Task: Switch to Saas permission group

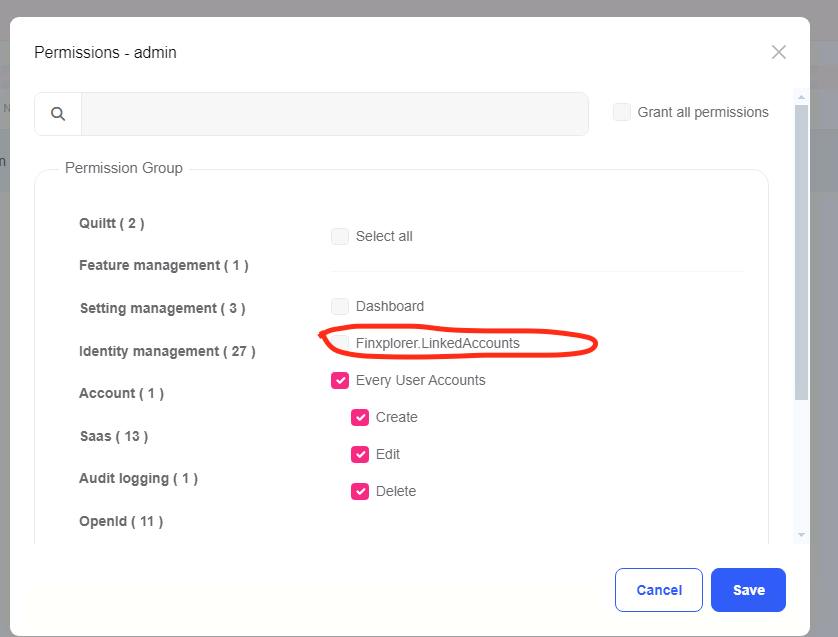Action: pyautogui.click(x=113, y=436)
